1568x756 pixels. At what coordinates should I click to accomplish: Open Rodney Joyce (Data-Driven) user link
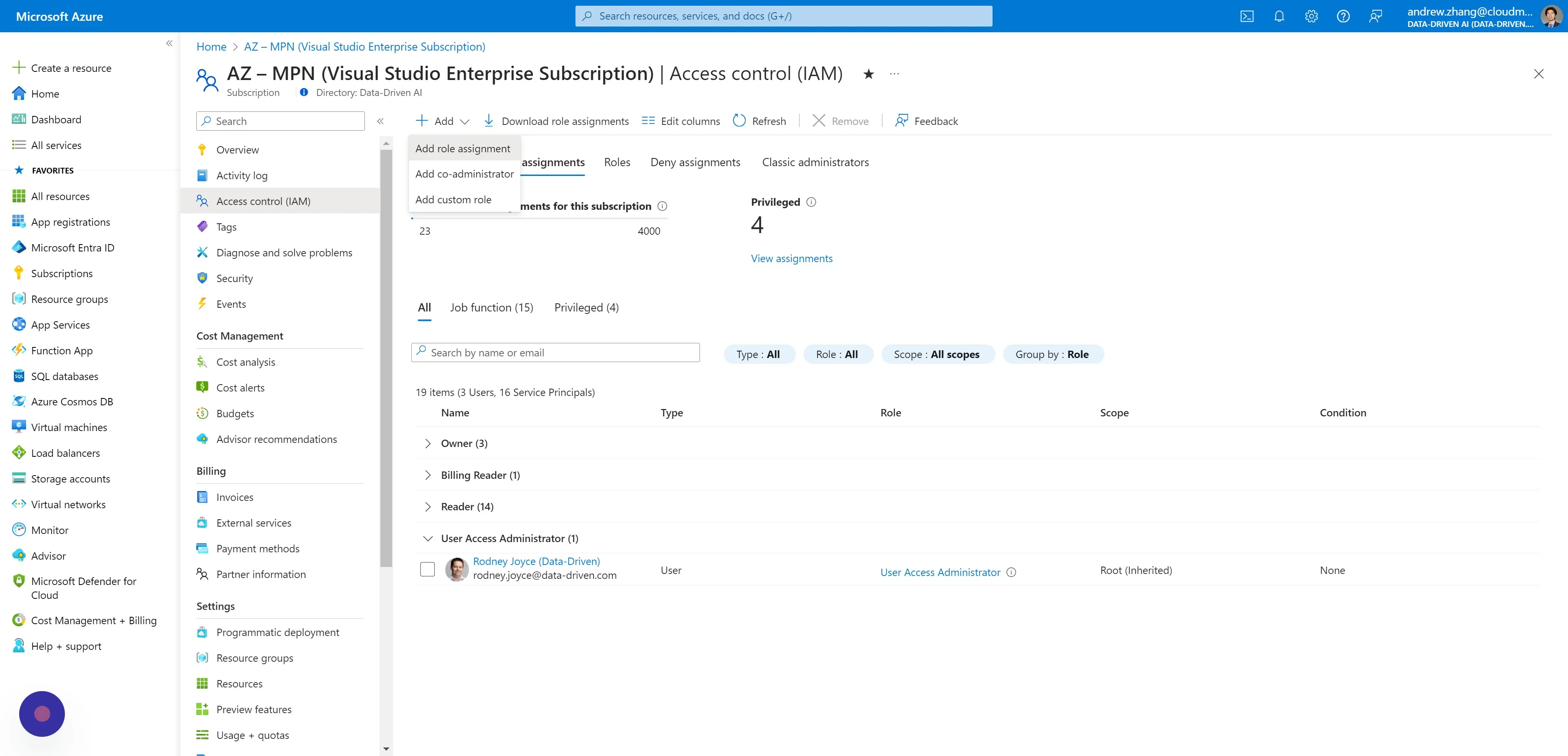[536, 561]
